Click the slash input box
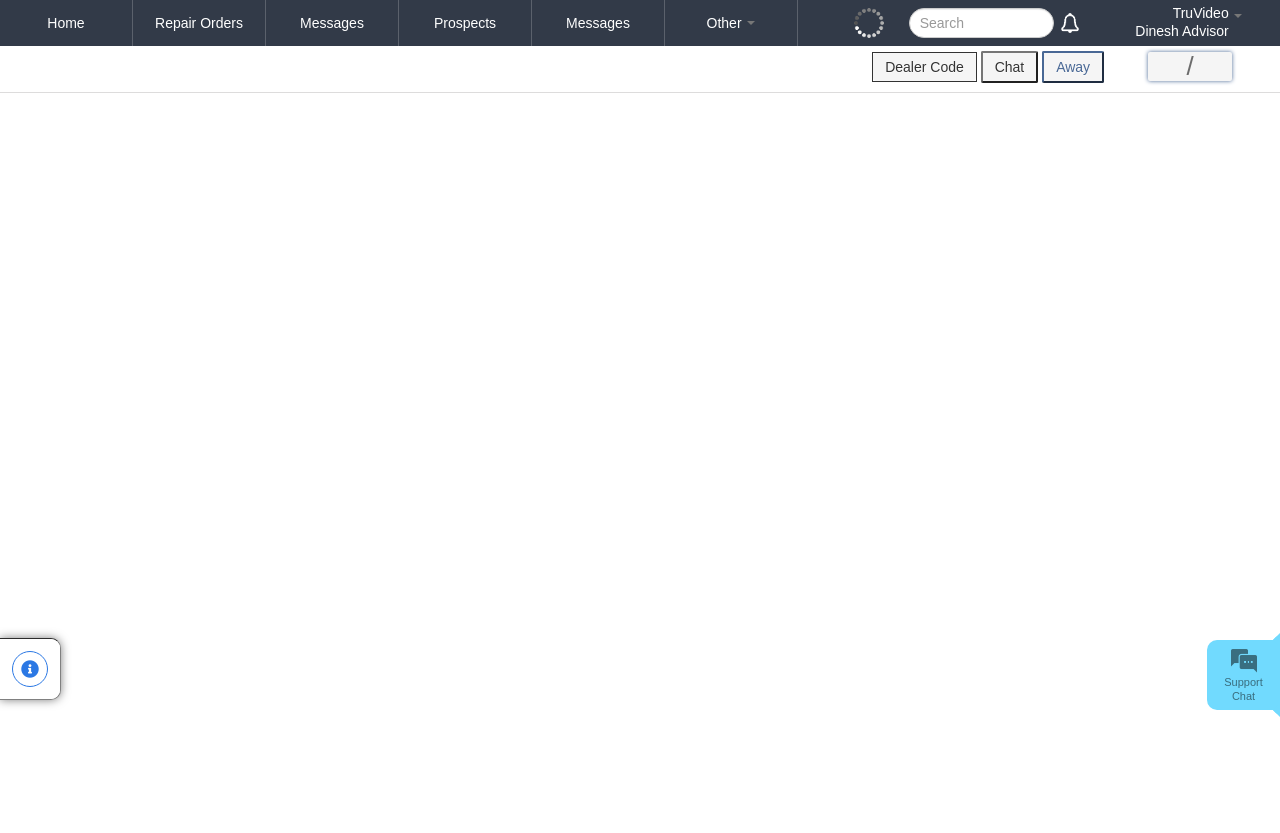The width and height of the screenshot is (1280, 833). tap(1190, 67)
